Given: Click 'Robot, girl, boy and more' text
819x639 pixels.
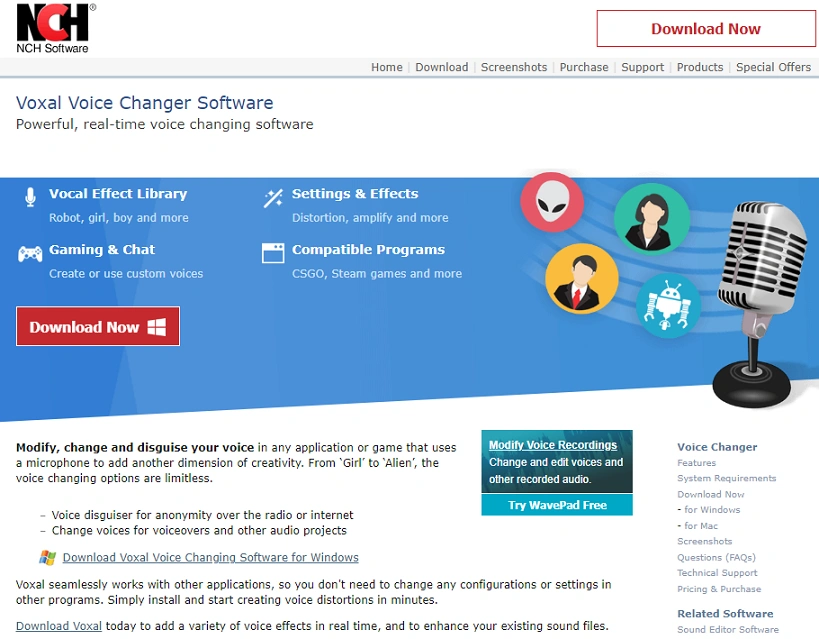Looking at the screenshot, I should point(119,218).
